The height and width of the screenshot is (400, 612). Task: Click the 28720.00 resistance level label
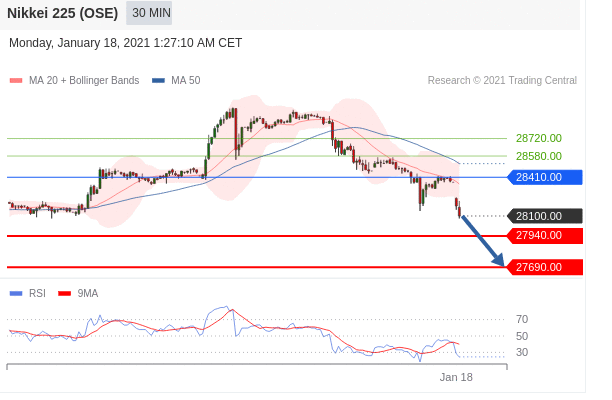click(539, 138)
